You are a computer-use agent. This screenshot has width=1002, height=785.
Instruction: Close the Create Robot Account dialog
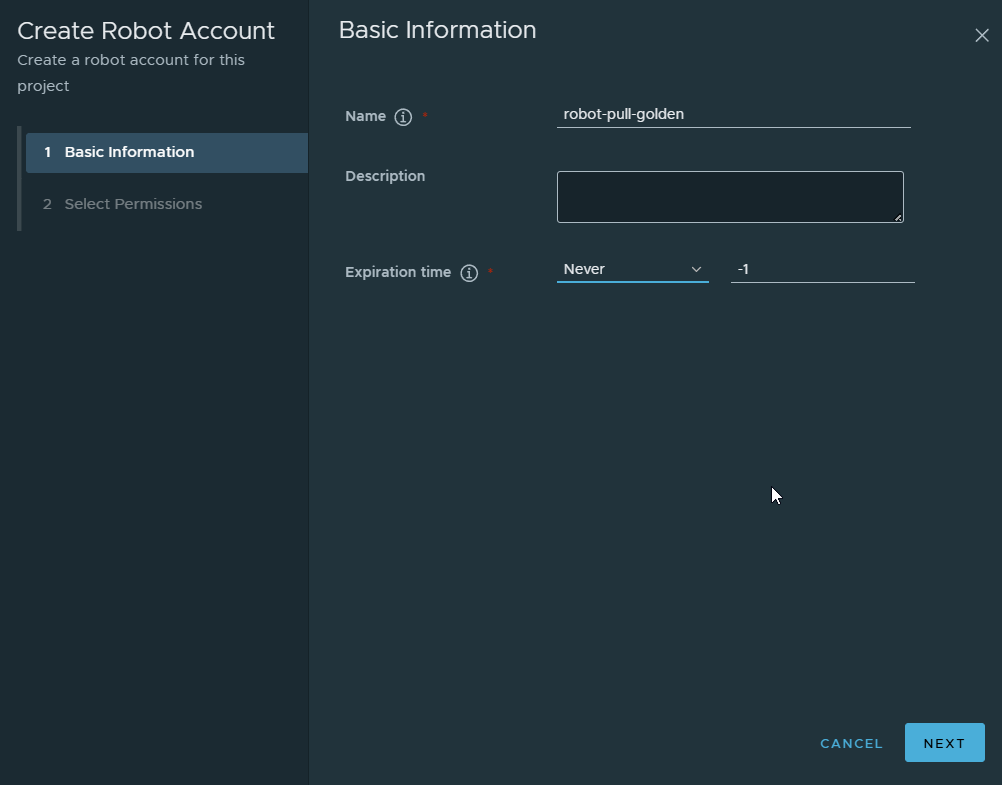click(981, 36)
